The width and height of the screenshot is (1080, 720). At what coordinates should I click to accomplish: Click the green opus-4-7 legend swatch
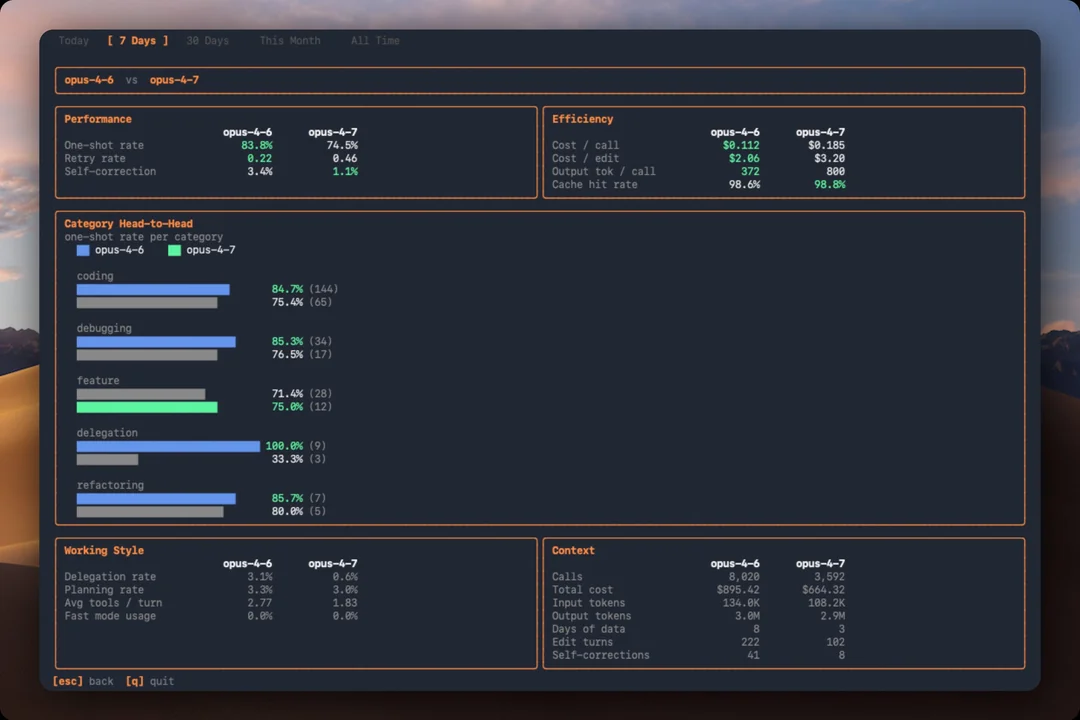tap(175, 250)
